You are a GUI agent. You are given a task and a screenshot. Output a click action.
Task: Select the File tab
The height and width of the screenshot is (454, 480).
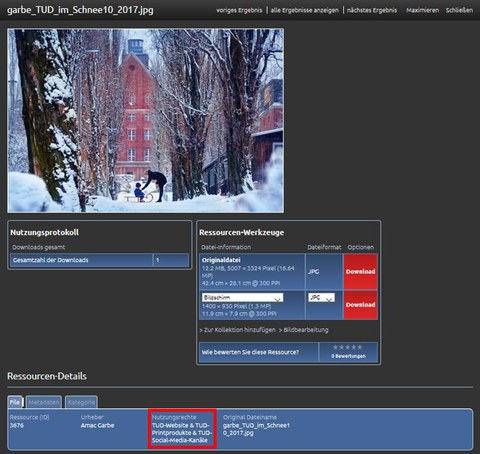coord(15,402)
